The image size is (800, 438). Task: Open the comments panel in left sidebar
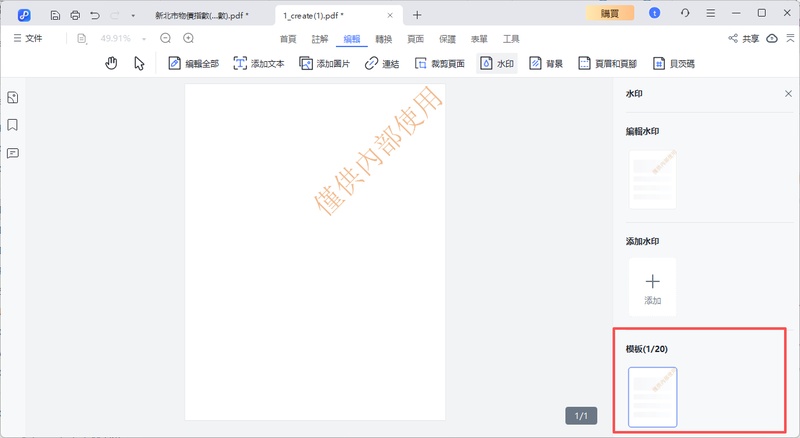(x=13, y=153)
